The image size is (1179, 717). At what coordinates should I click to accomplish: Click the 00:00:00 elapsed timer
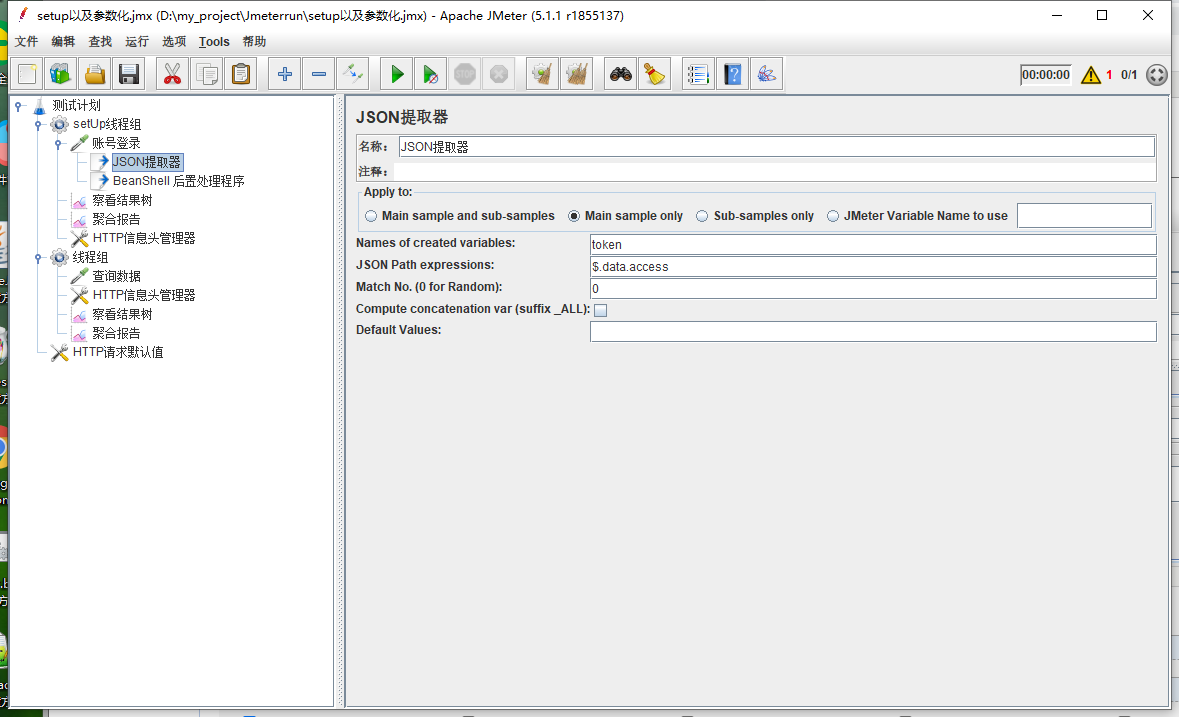click(1045, 75)
